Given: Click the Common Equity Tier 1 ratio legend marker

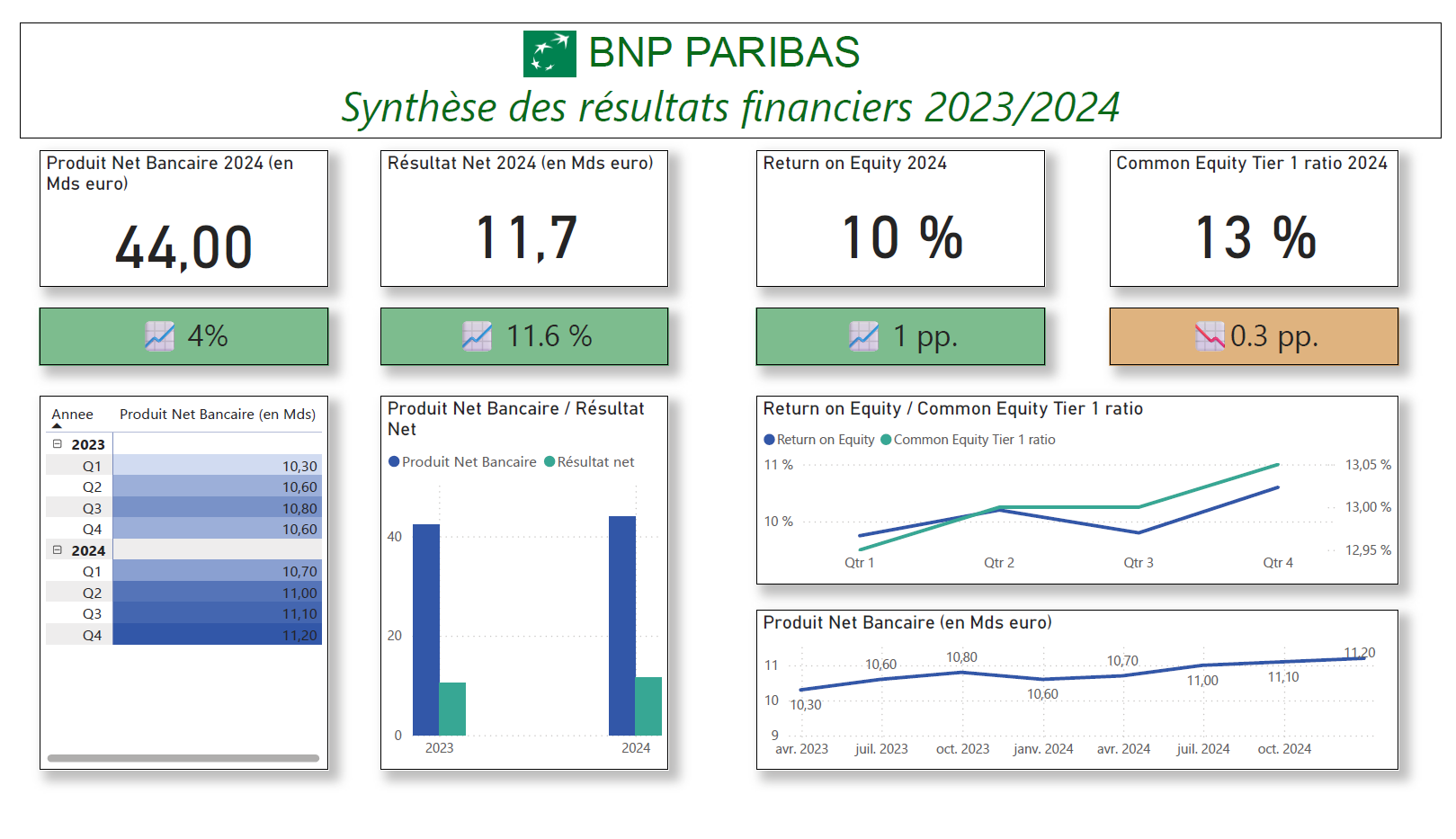Looking at the screenshot, I should click(886, 440).
